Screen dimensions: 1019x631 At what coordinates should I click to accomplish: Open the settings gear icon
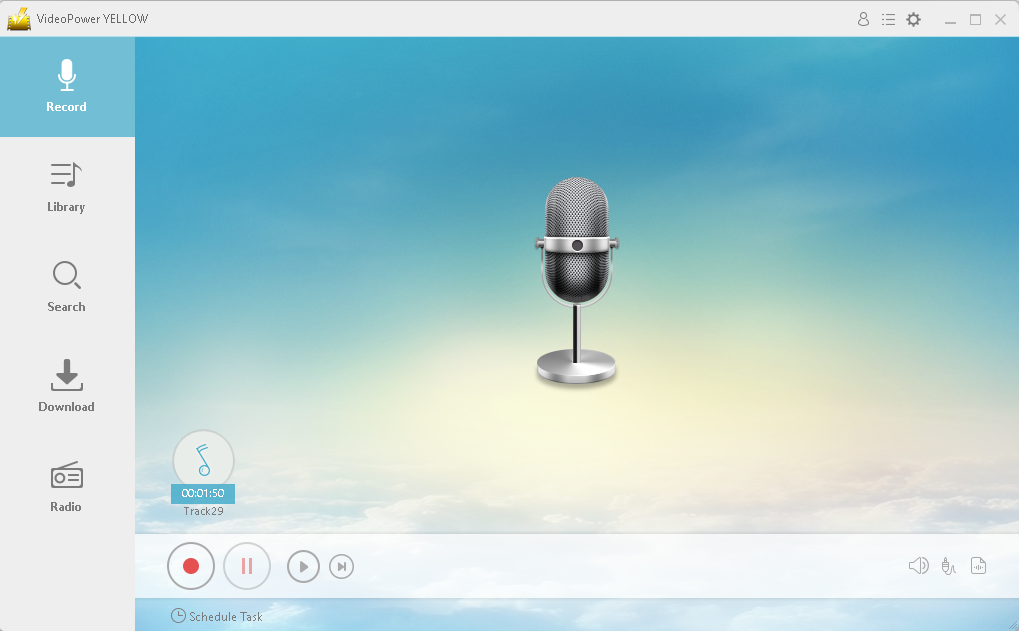913,19
